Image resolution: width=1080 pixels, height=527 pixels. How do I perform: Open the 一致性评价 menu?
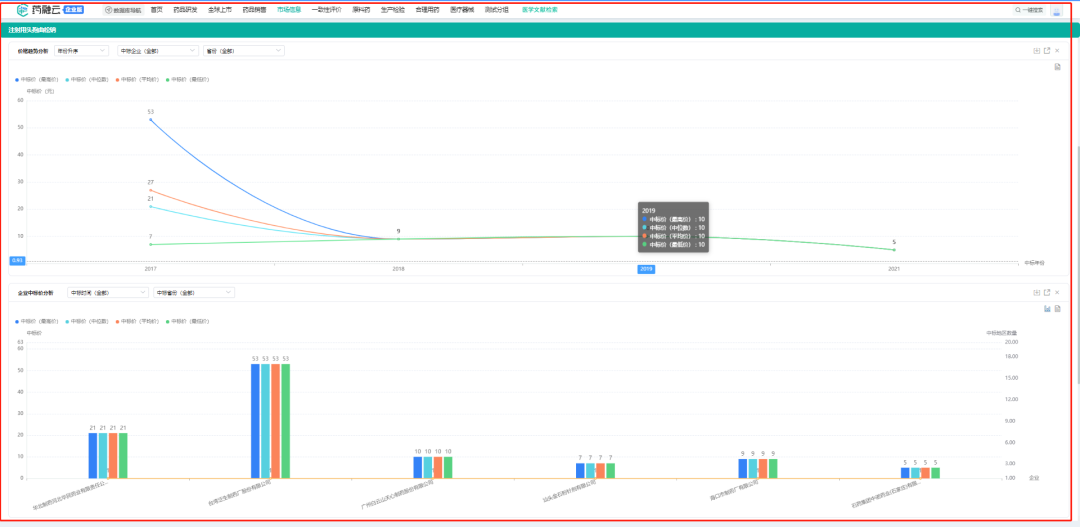[x=326, y=10]
